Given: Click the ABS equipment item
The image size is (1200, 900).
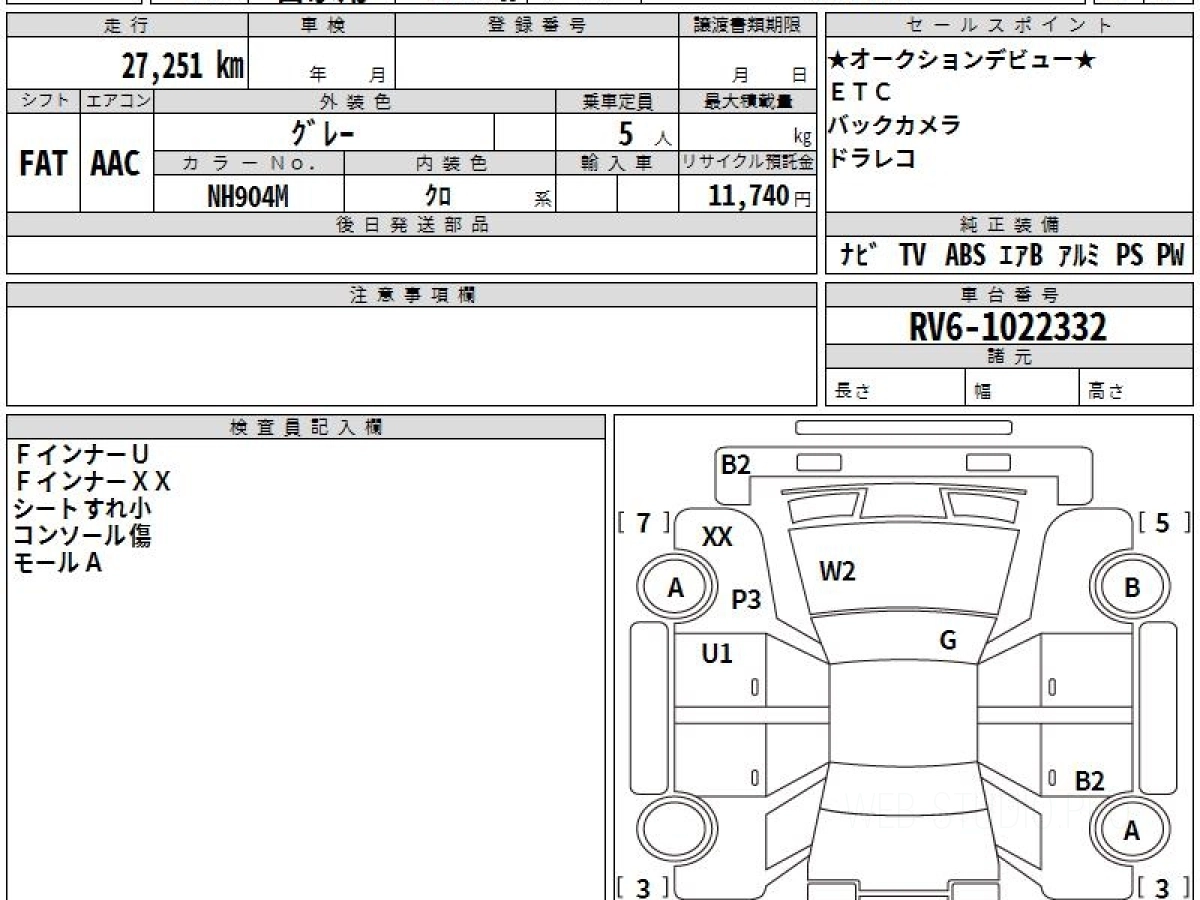Looking at the screenshot, I should point(965,255).
